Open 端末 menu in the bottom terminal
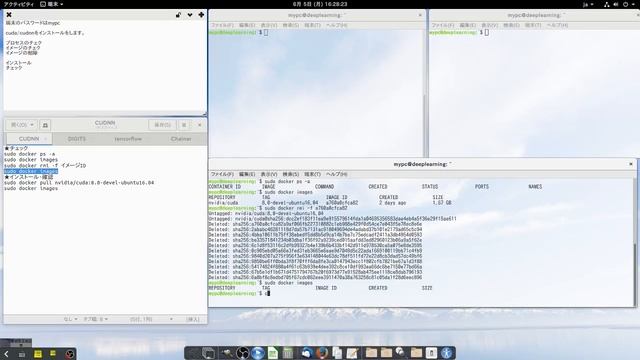The image size is (640, 360). pyautogui.click(x=312, y=174)
